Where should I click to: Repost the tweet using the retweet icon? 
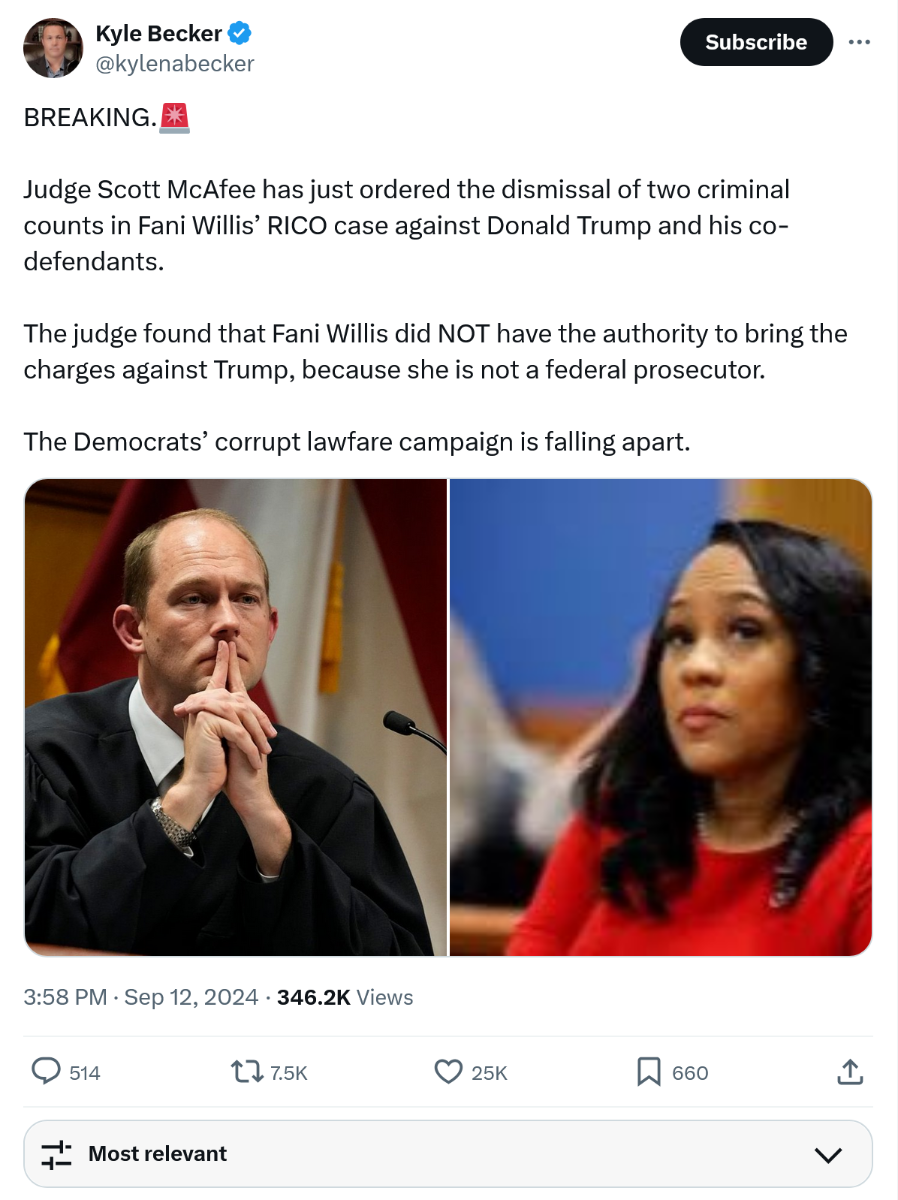pyautogui.click(x=243, y=1072)
